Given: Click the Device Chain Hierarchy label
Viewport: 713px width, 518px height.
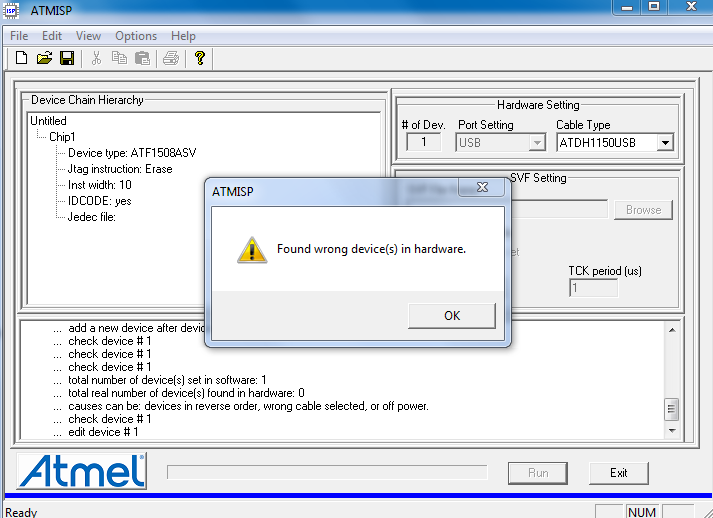Looking at the screenshot, I should 87,100.
